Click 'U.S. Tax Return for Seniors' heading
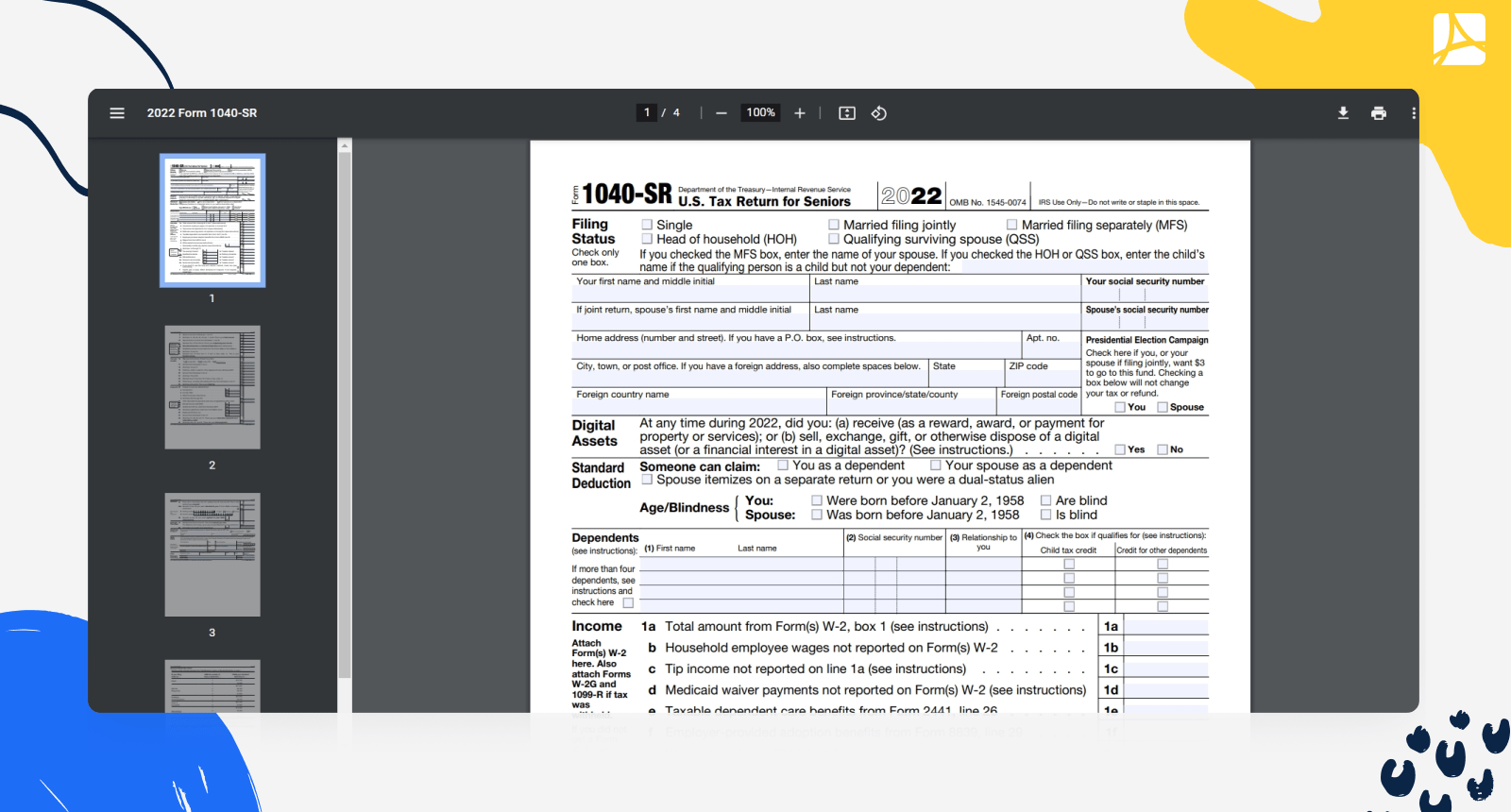The image size is (1511, 812). click(x=764, y=201)
